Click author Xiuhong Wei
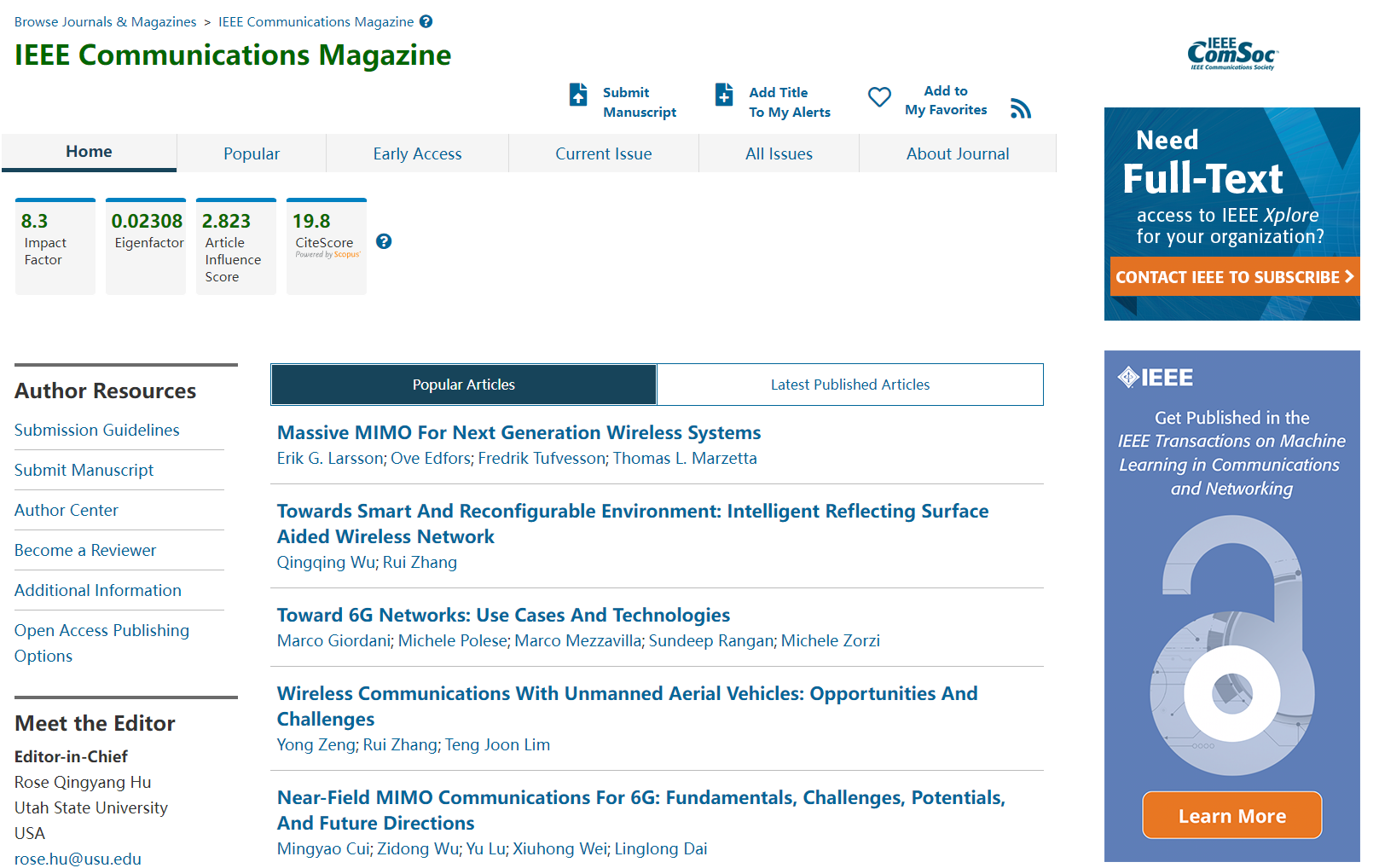This screenshot has width=1379, height=868. click(560, 848)
